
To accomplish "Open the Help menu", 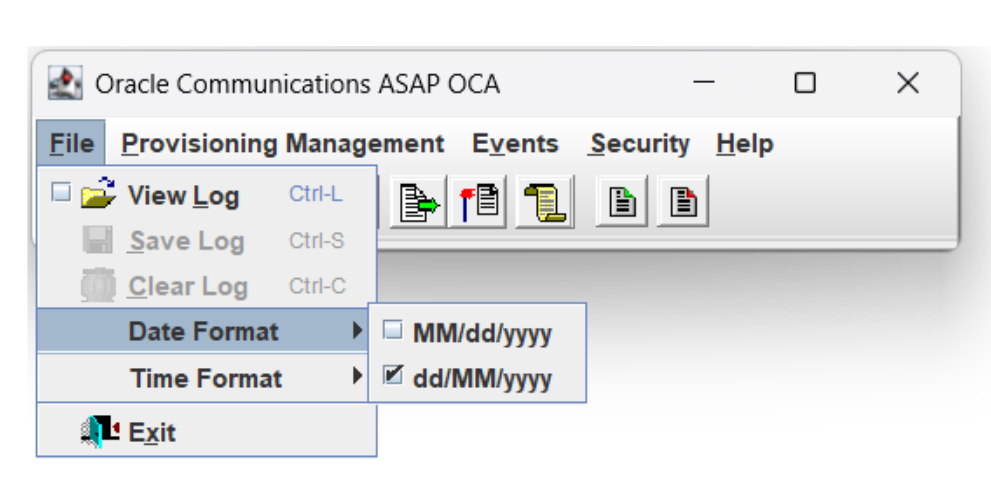I will (x=745, y=143).
